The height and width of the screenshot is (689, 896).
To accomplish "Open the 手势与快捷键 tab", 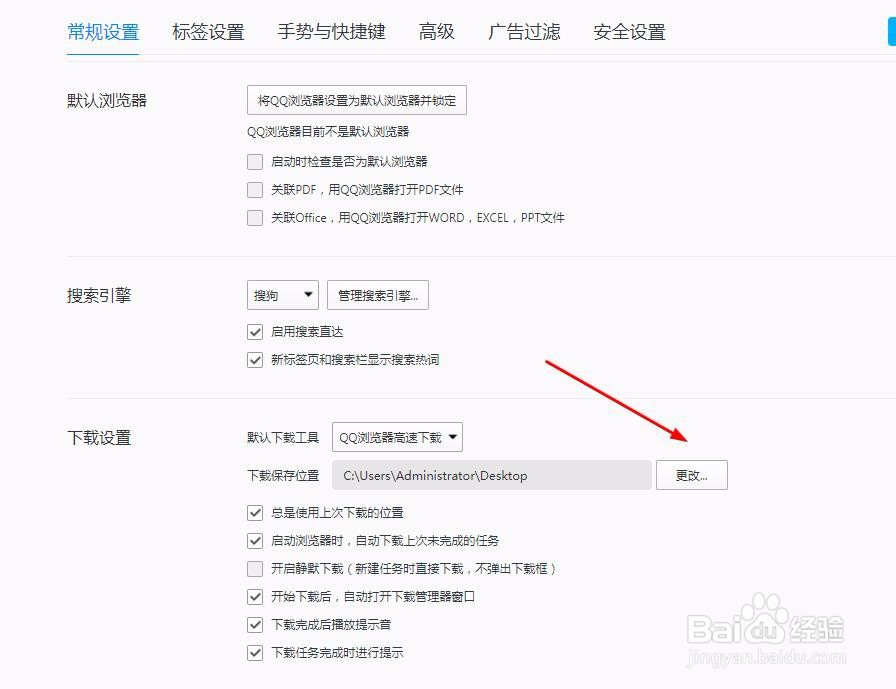I will point(331,32).
